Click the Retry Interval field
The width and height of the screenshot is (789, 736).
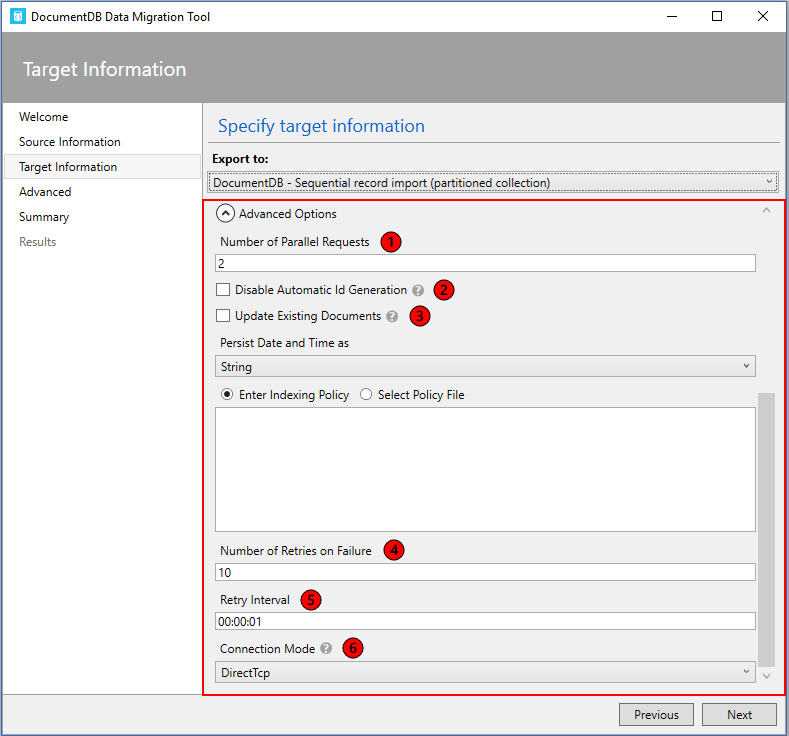pyautogui.click(x=485, y=621)
